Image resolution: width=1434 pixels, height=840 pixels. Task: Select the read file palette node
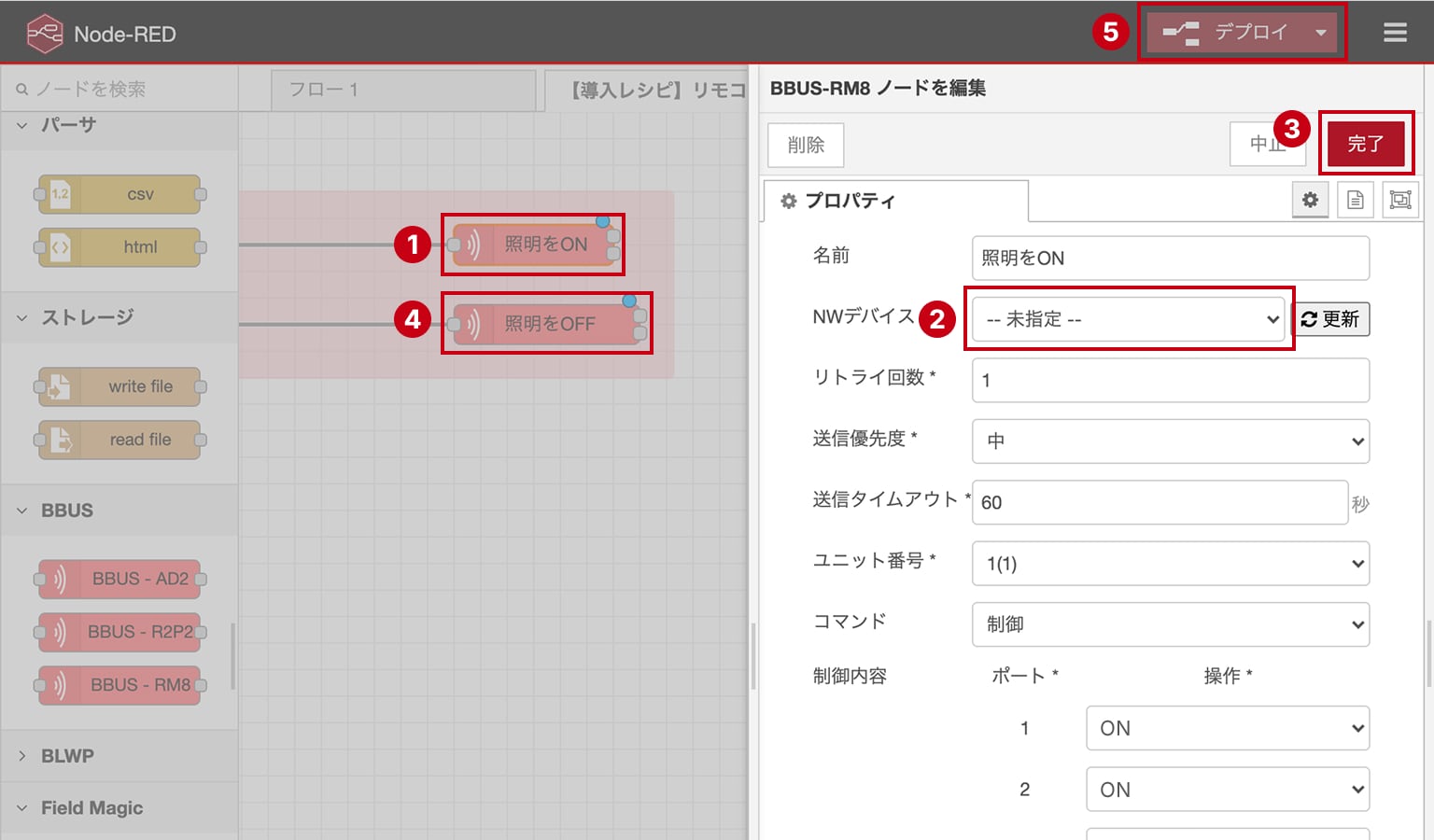point(119,440)
